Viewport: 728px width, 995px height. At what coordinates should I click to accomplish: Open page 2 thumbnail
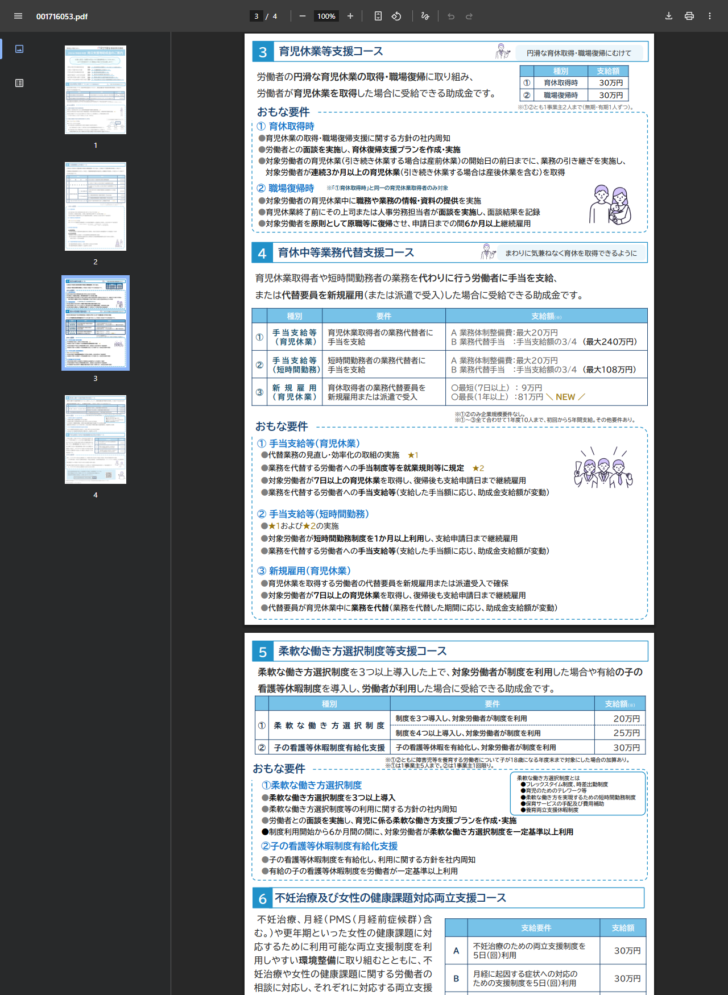point(95,206)
